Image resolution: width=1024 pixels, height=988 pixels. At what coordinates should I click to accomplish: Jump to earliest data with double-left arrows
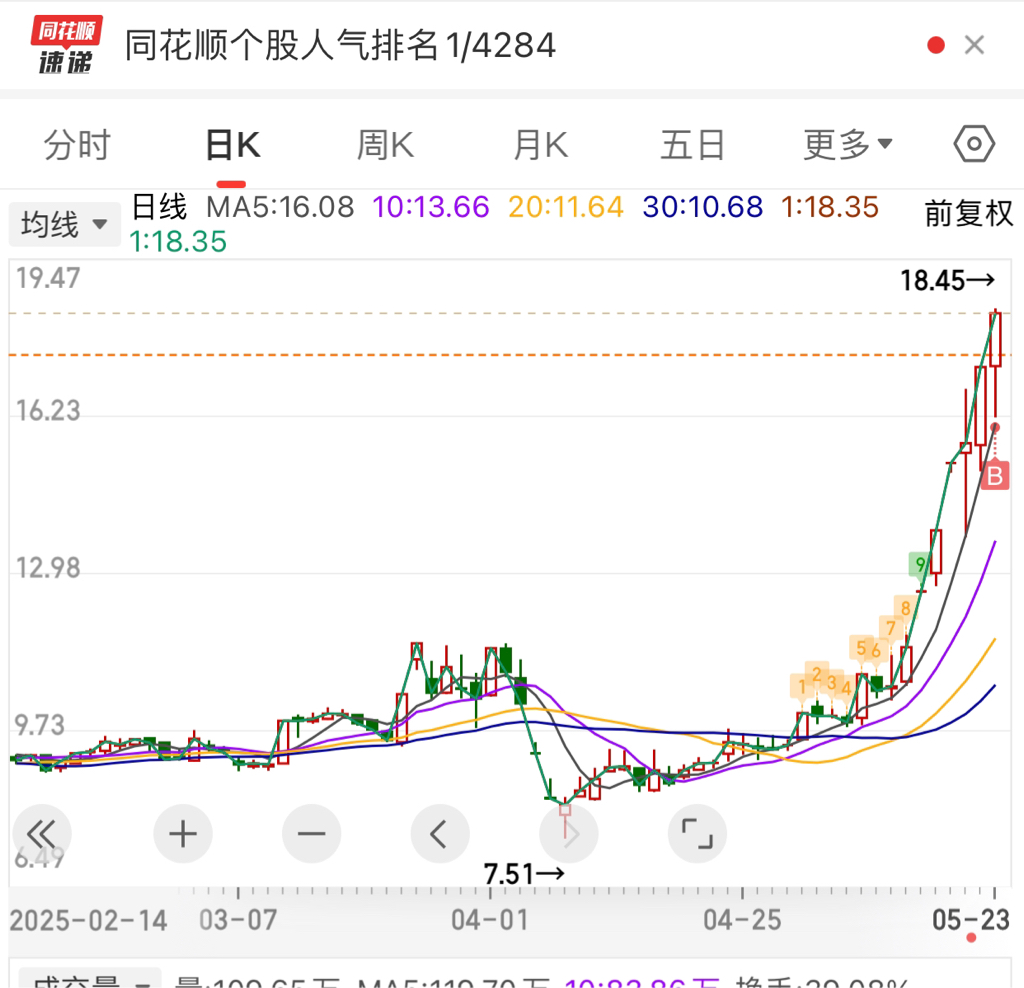(x=42, y=834)
